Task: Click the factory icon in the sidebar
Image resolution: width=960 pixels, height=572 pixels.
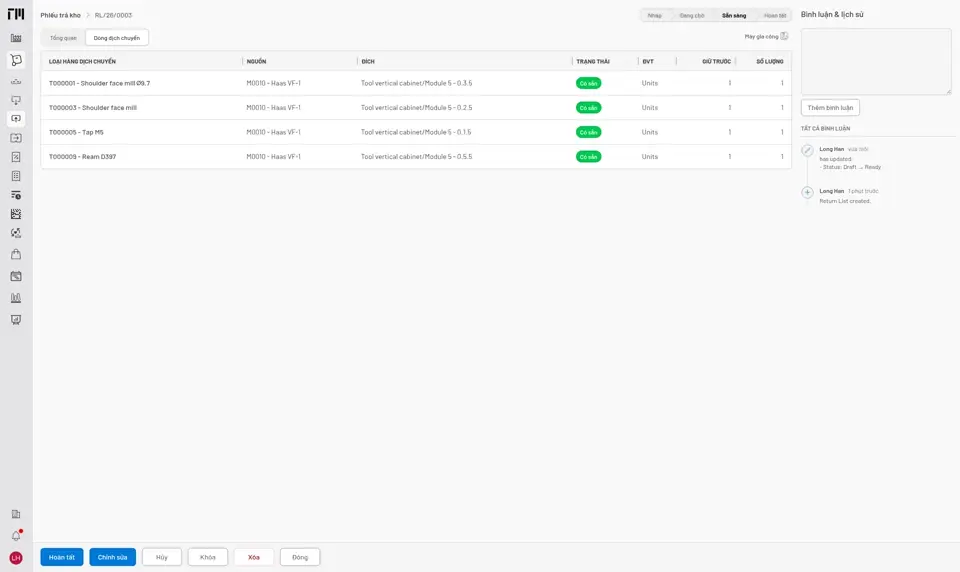Action: (16, 38)
